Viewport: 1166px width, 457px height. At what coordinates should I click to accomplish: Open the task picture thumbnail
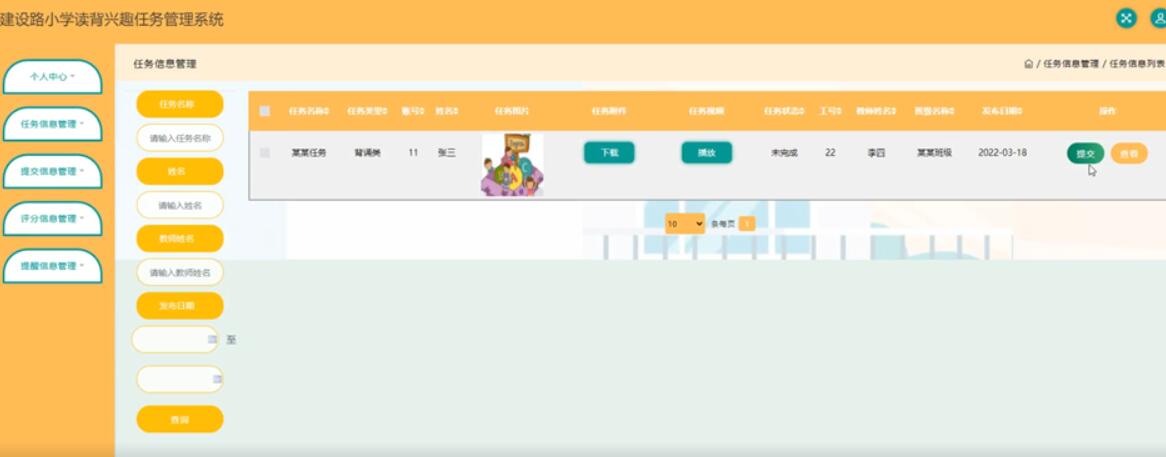(512, 165)
